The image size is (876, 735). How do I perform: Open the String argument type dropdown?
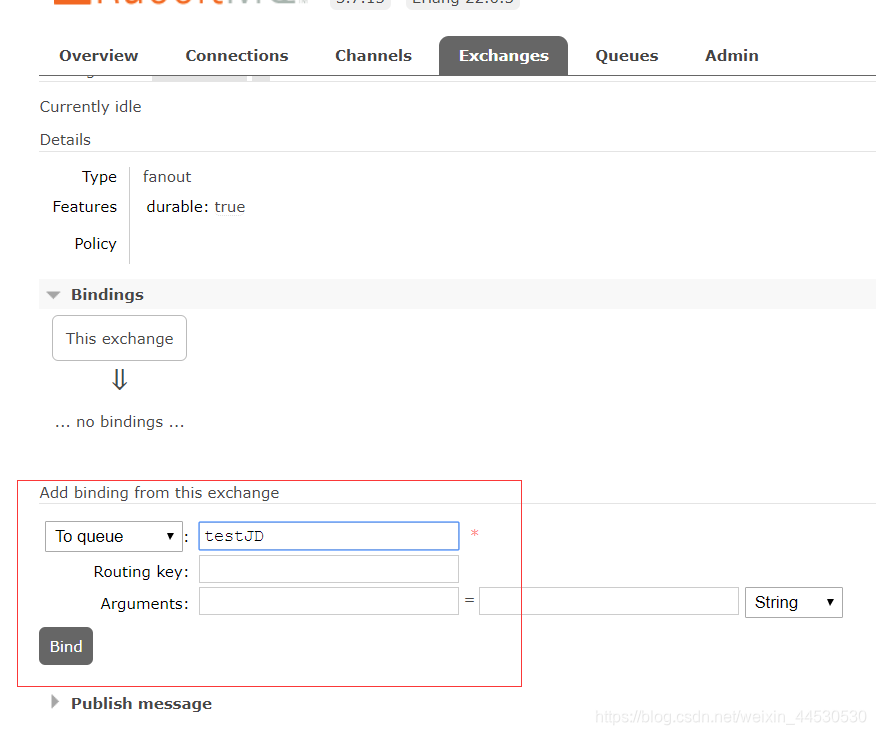(x=793, y=602)
